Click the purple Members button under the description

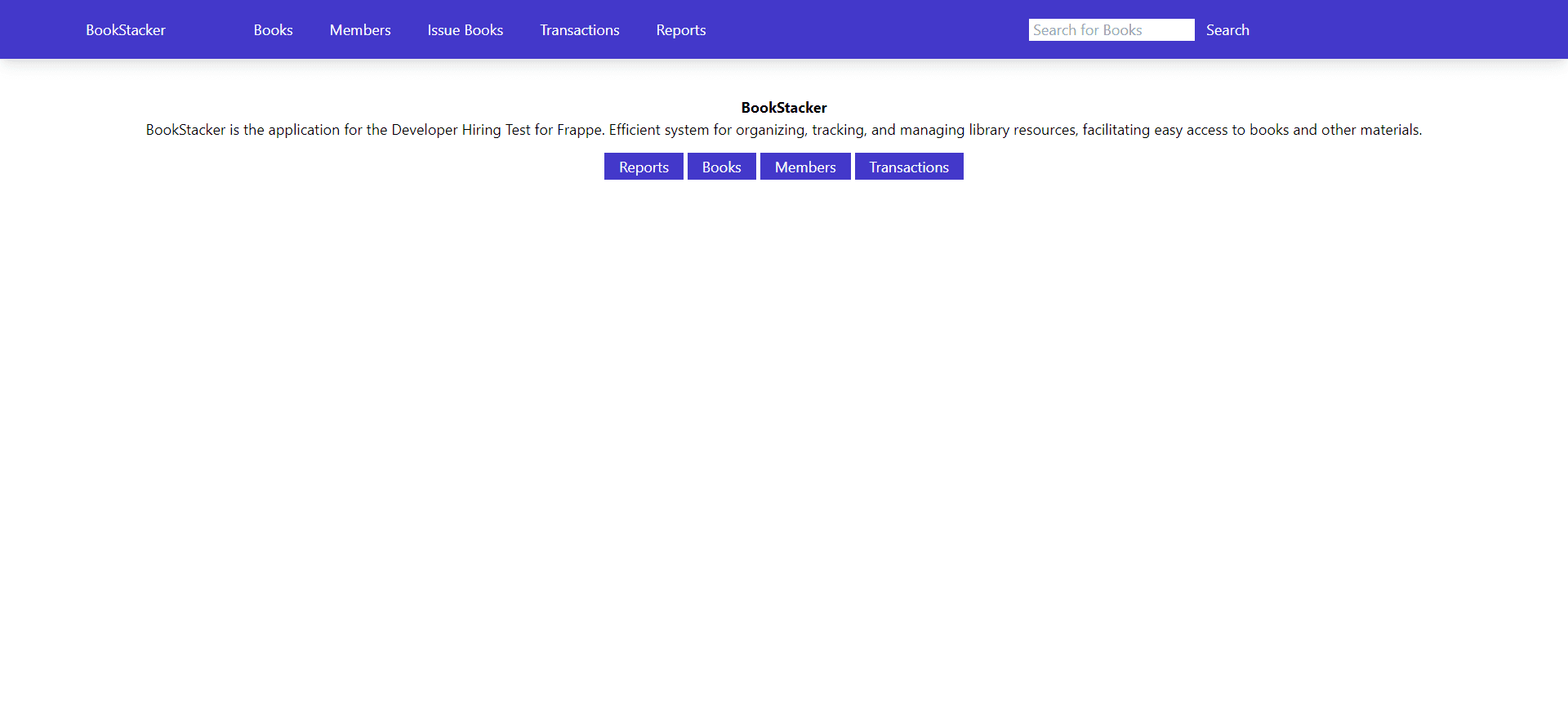805,167
